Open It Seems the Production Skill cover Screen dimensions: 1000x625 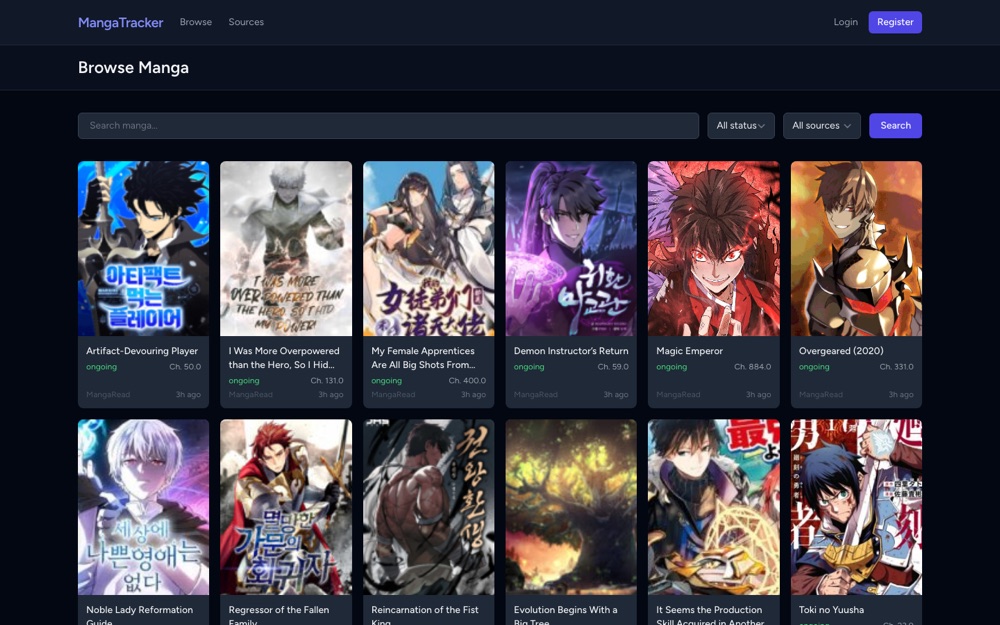[x=714, y=507]
